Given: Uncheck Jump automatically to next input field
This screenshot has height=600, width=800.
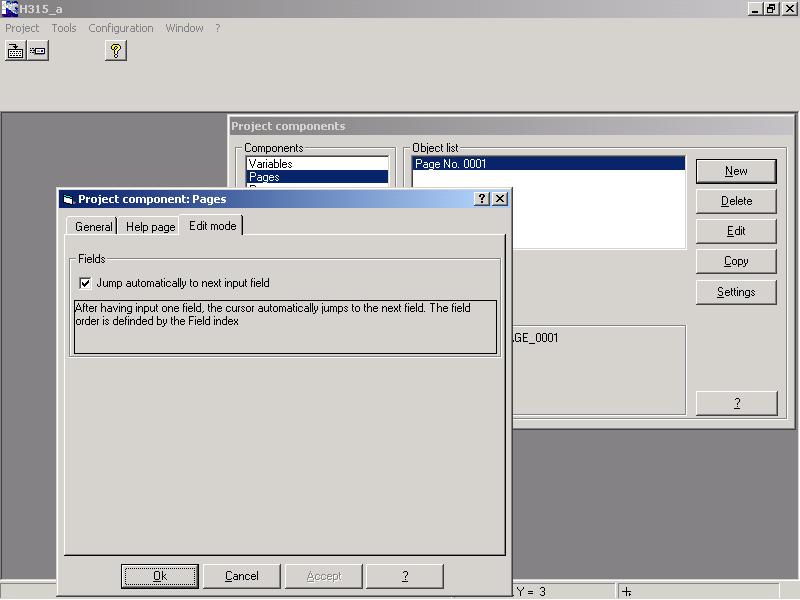Looking at the screenshot, I should point(85,283).
